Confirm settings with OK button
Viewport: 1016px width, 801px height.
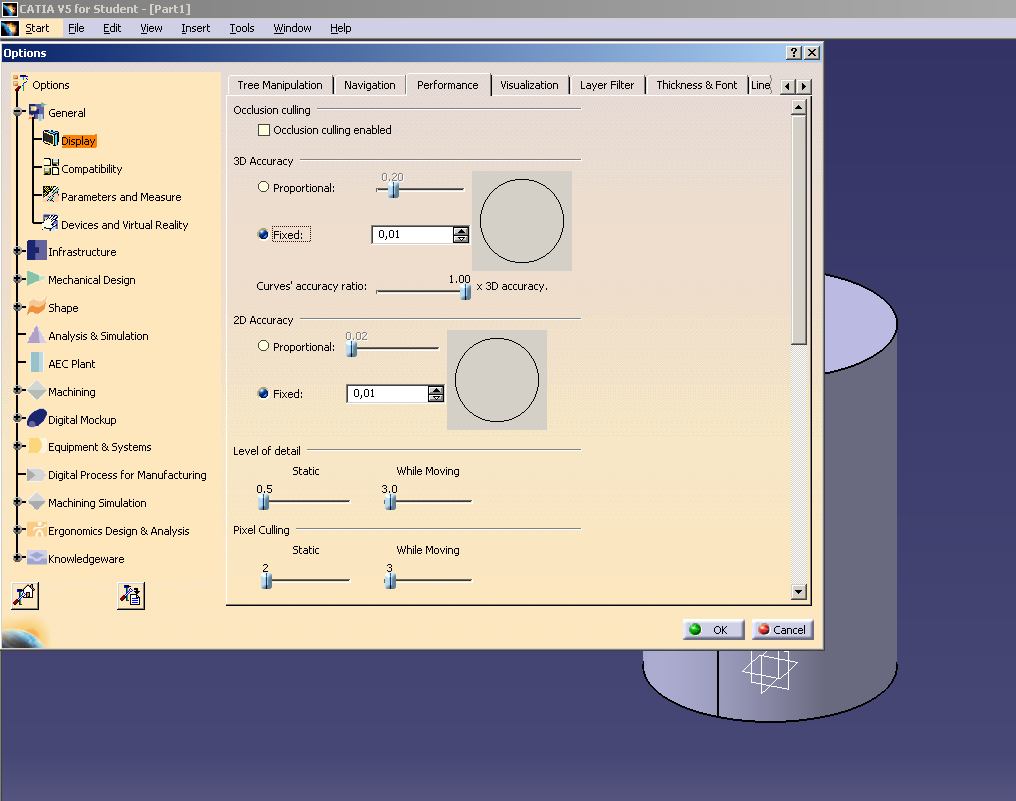point(713,629)
